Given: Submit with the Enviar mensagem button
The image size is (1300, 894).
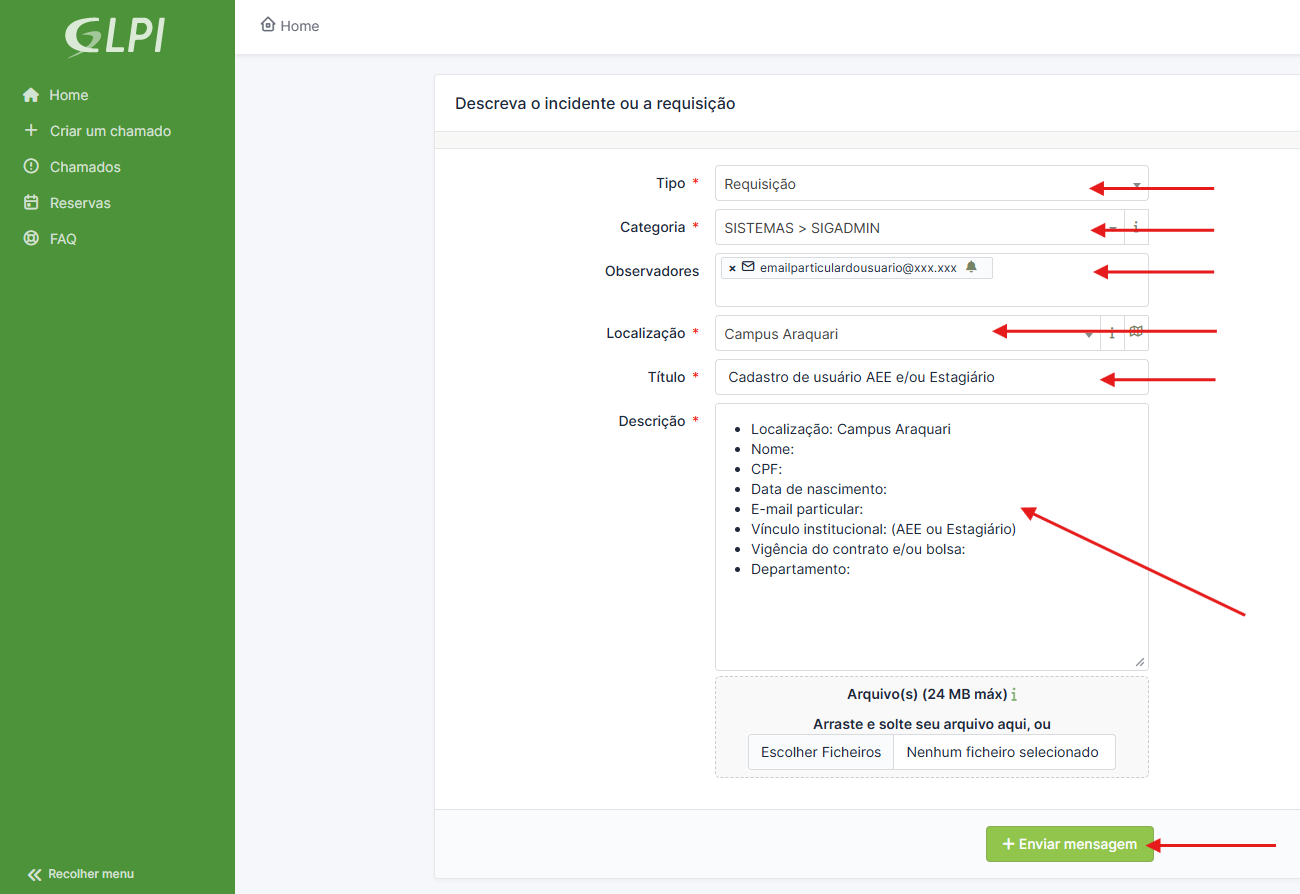Looking at the screenshot, I should (x=1069, y=844).
